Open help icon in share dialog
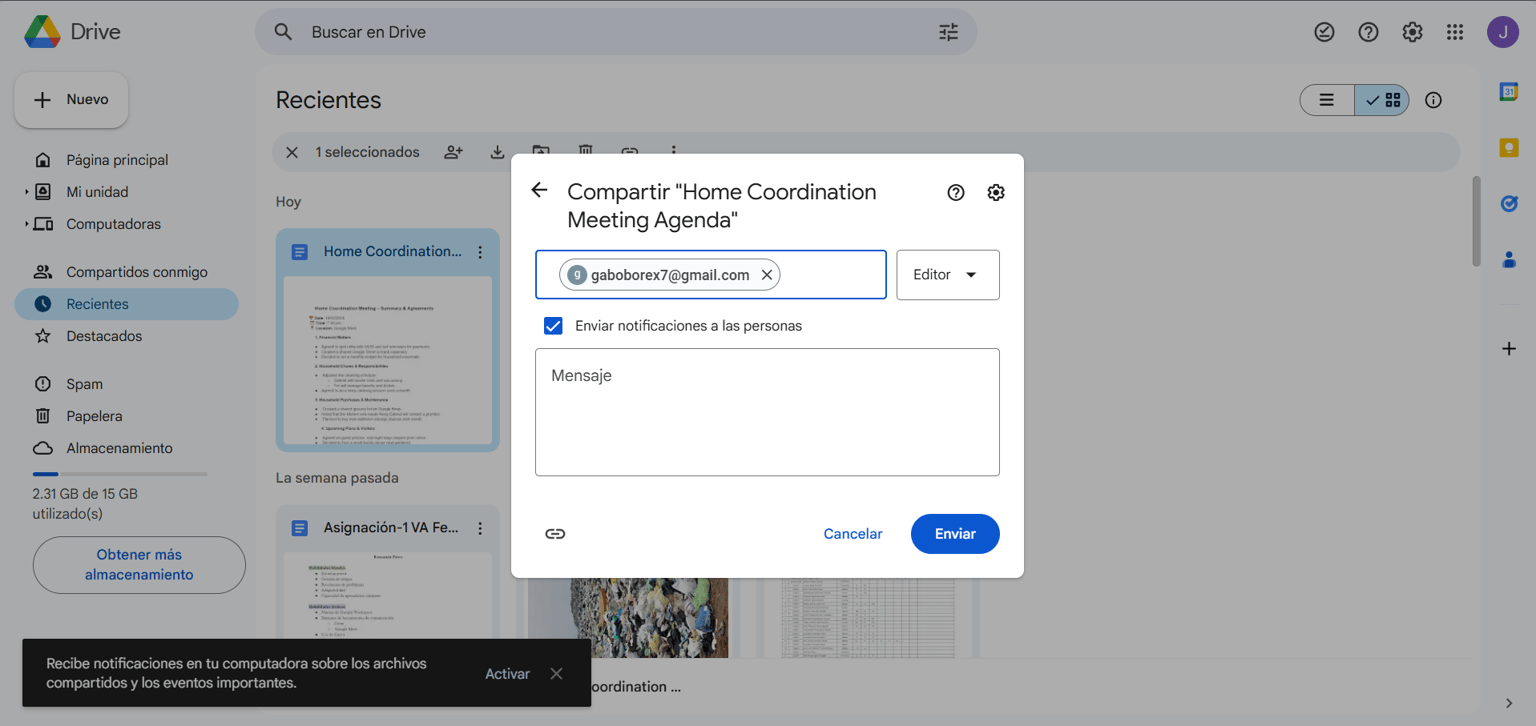1536x726 pixels. tap(956, 193)
